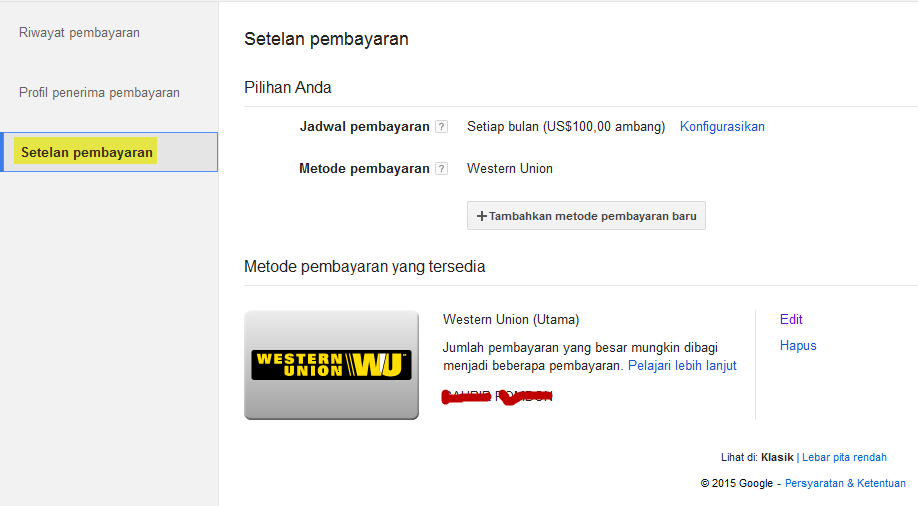Image resolution: width=918 pixels, height=506 pixels.
Task: Click Hapus to delete Western Union
Action: point(798,346)
